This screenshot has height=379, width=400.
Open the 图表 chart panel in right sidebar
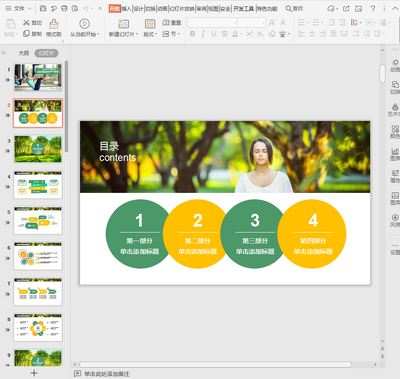395,154
